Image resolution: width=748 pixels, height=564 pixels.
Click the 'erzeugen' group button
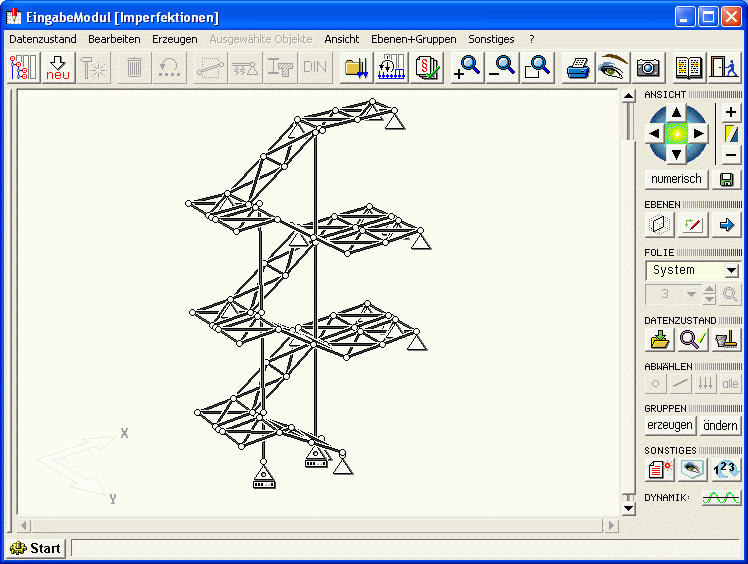670,425
